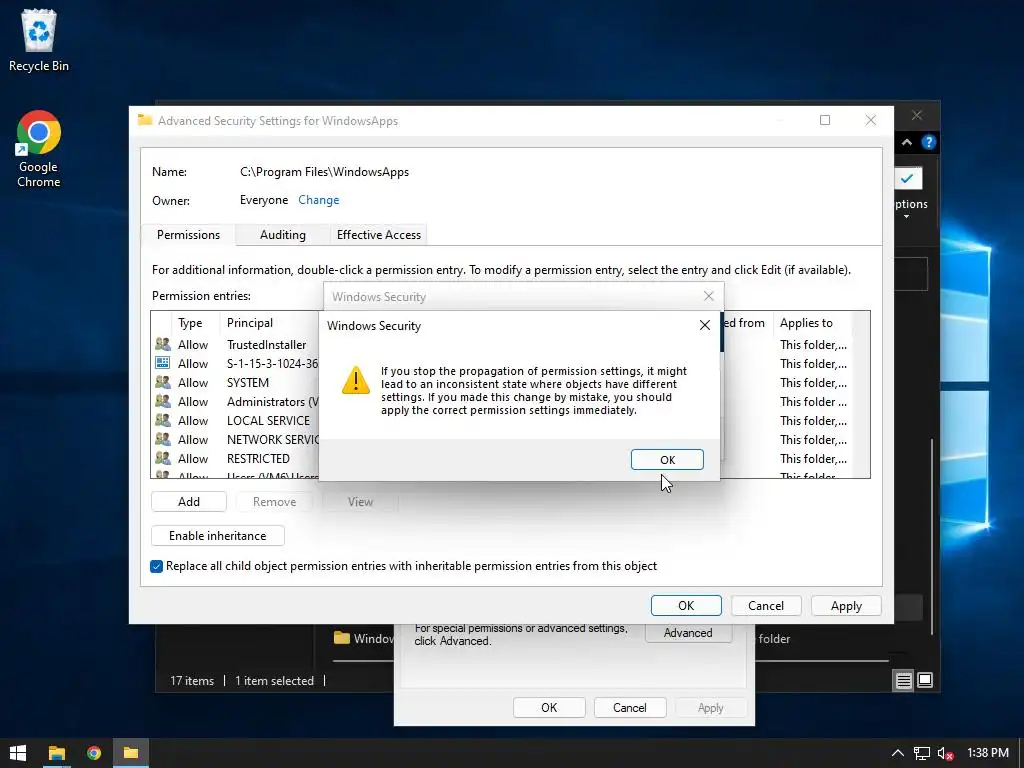
Task: Click the Change owner link
Action: (319, 200)
